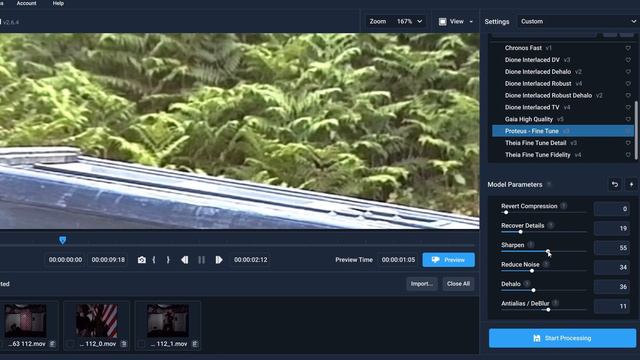Click the trim end time 00:00:09:18

tap(108, 260)
